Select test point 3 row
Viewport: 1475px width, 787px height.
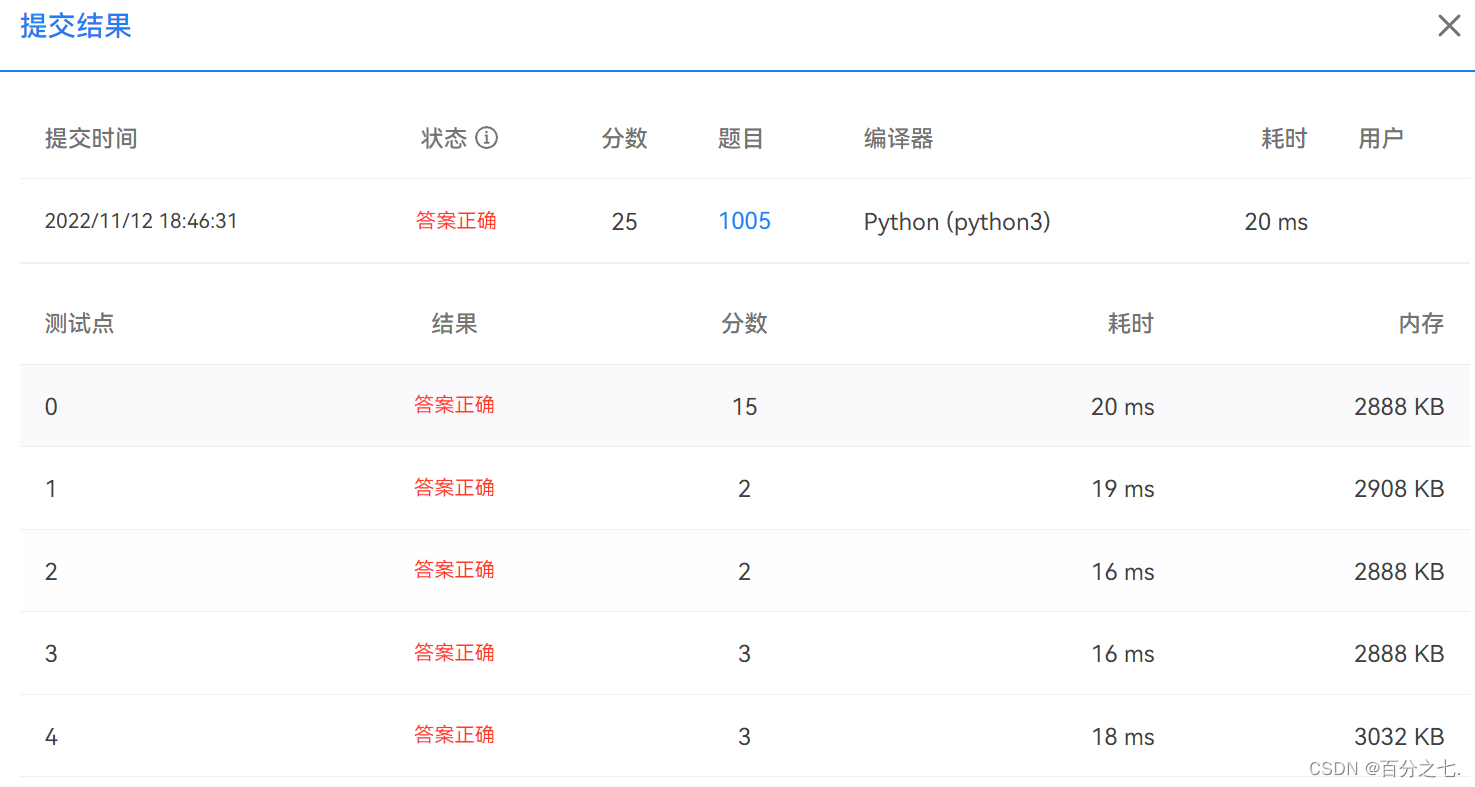pyautogui.click(x=51, y=653)
